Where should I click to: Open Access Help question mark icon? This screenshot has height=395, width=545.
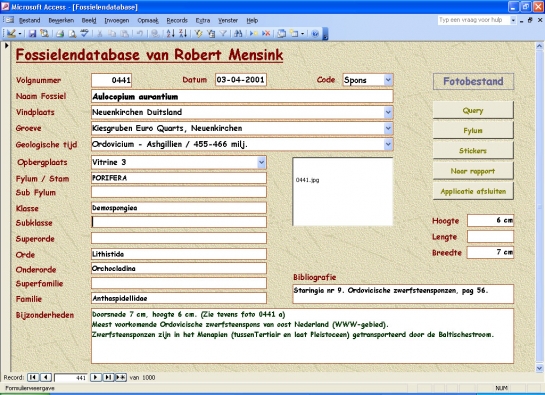click(315, 33)
